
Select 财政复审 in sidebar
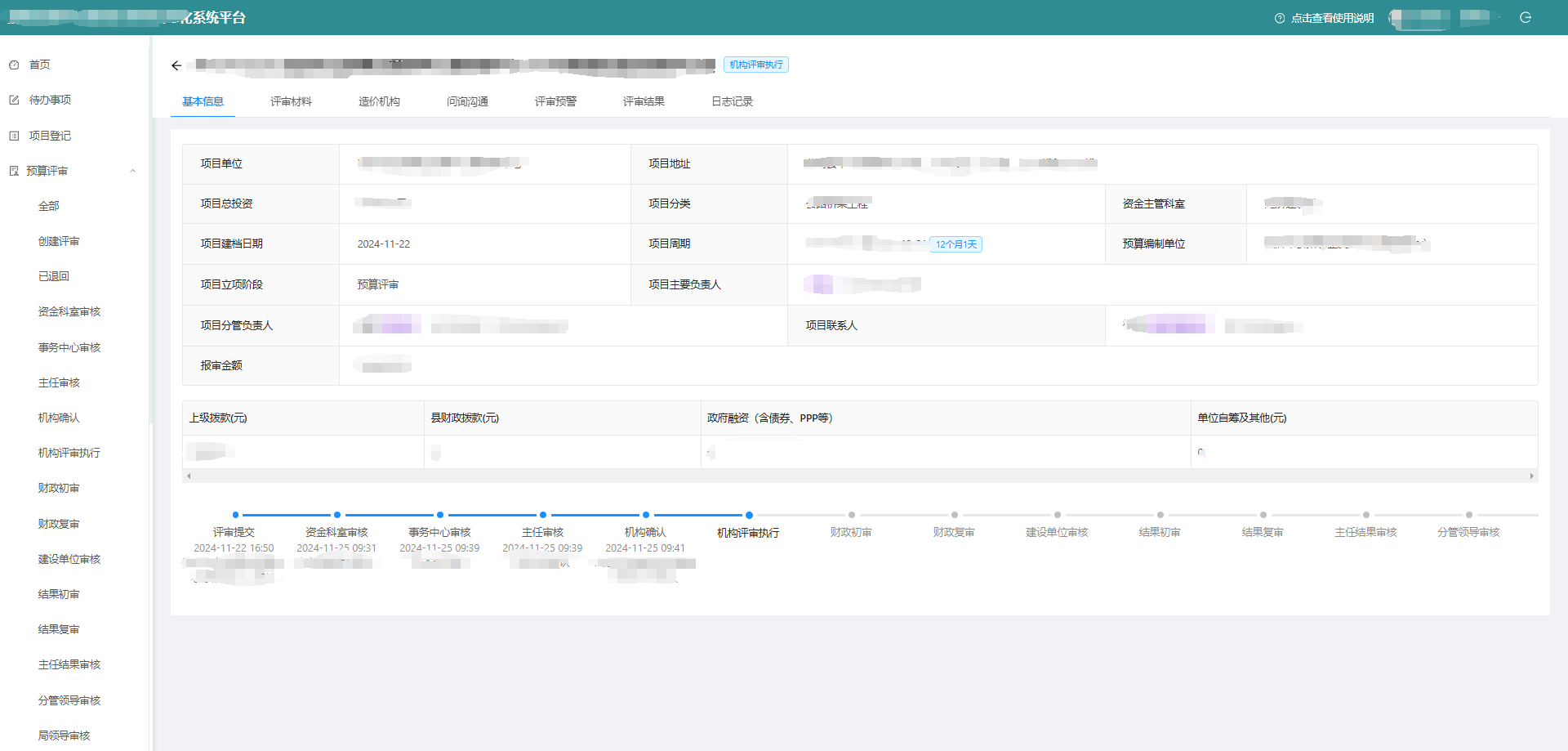point(59,524)
